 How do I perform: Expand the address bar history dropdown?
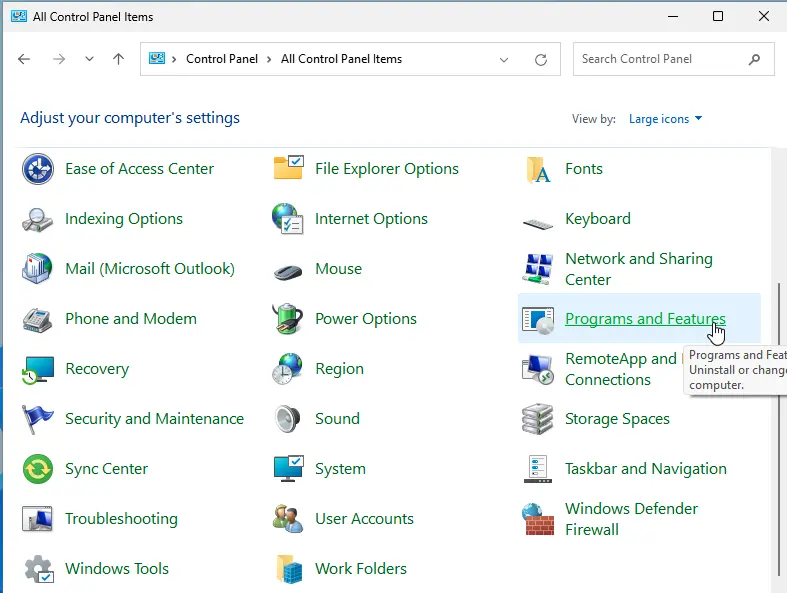tap(504, 59)
